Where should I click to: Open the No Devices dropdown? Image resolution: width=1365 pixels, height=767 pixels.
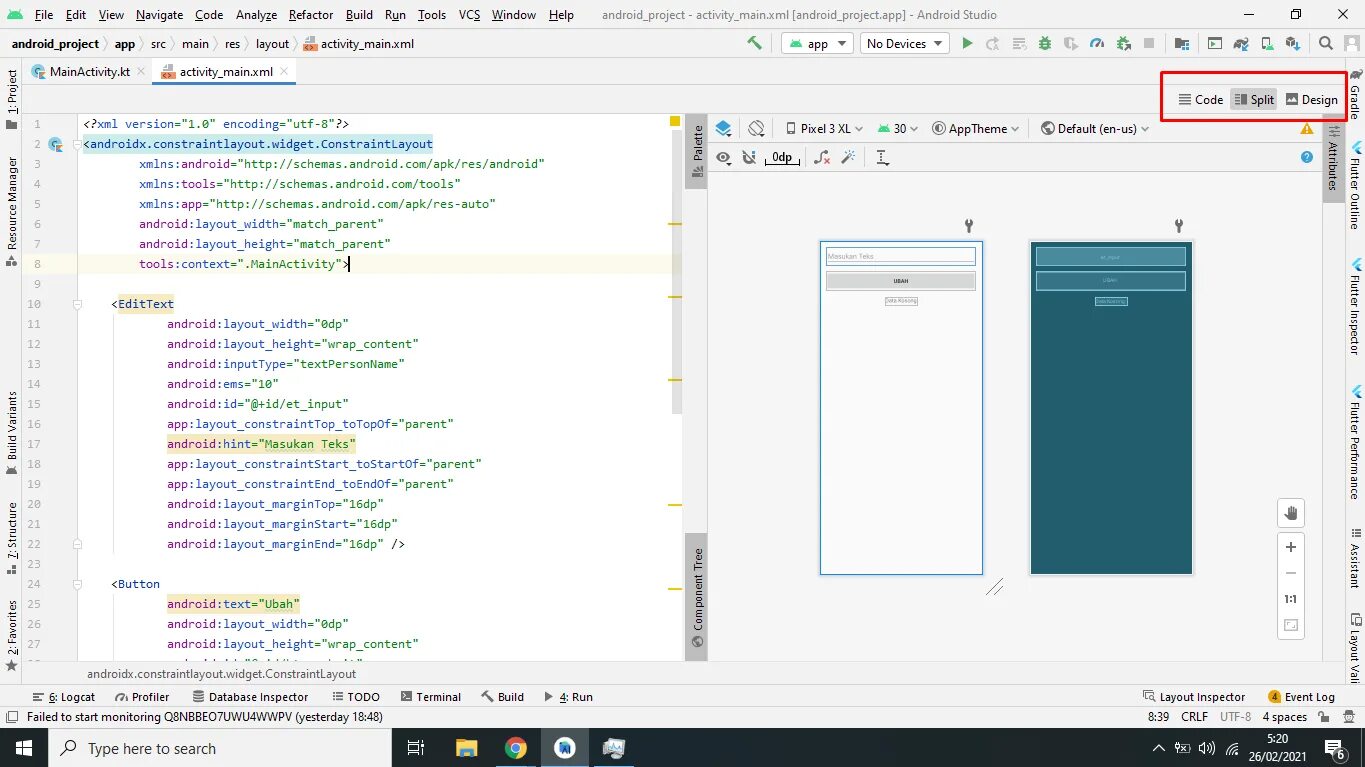point(905,43)
